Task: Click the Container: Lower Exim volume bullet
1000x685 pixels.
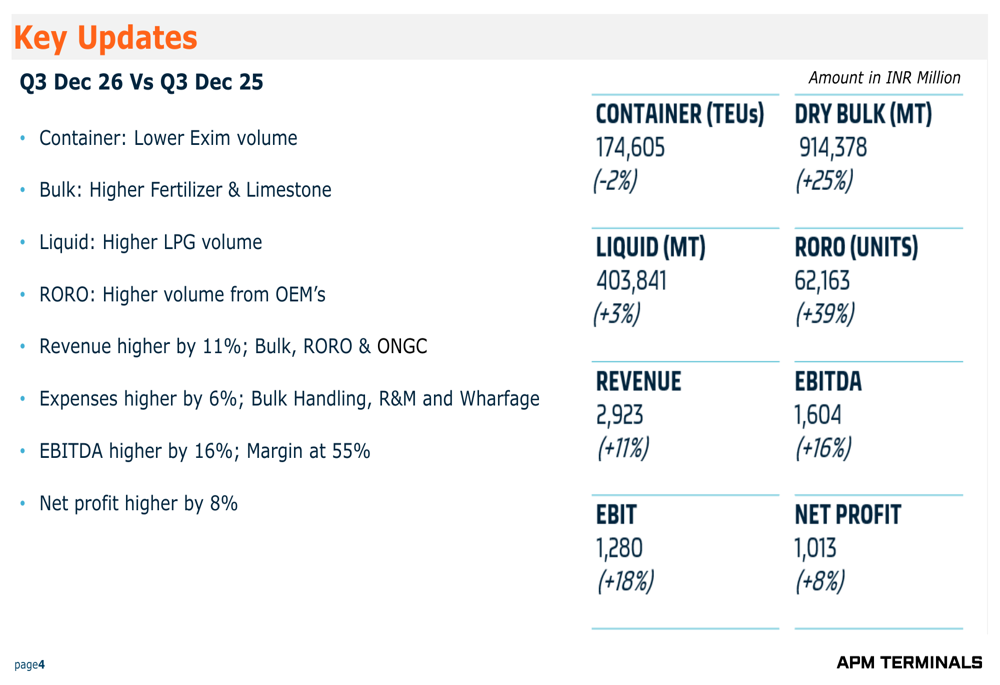Action: (x=168, y=138)
